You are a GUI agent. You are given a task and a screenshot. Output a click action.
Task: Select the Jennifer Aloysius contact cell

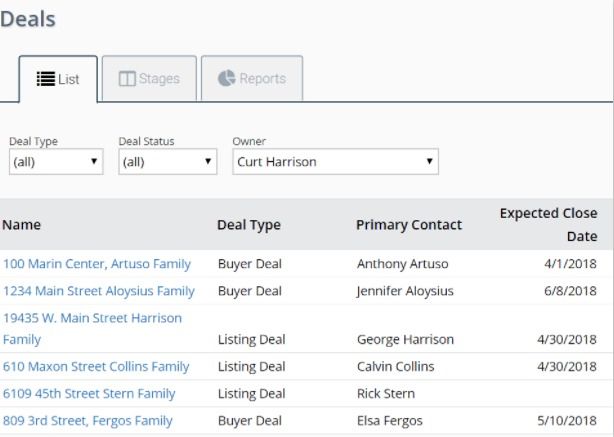click(x=405, y=291)
